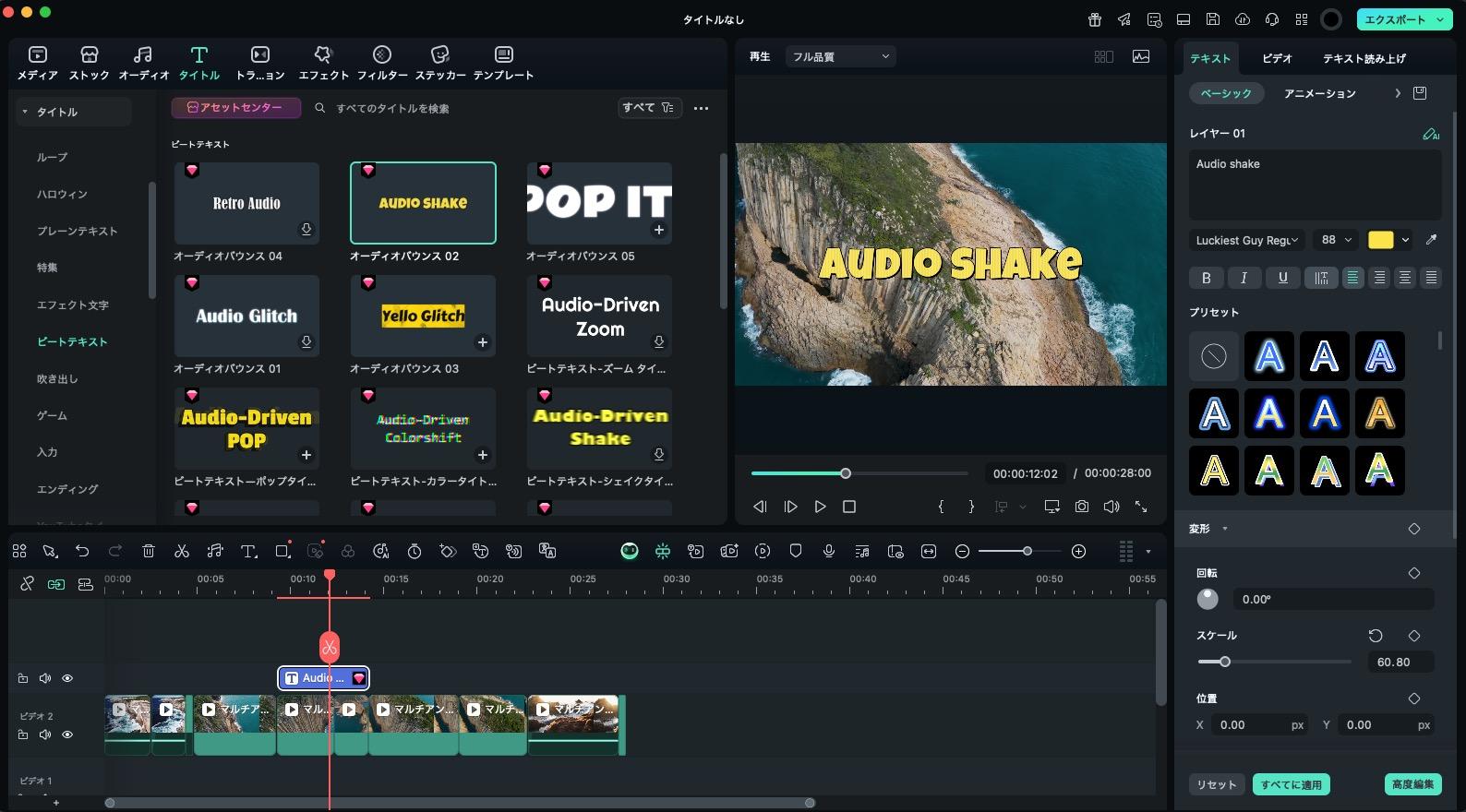Switch to the アニメーション tab
The image size is (1466, 812).
point(1319,93)
